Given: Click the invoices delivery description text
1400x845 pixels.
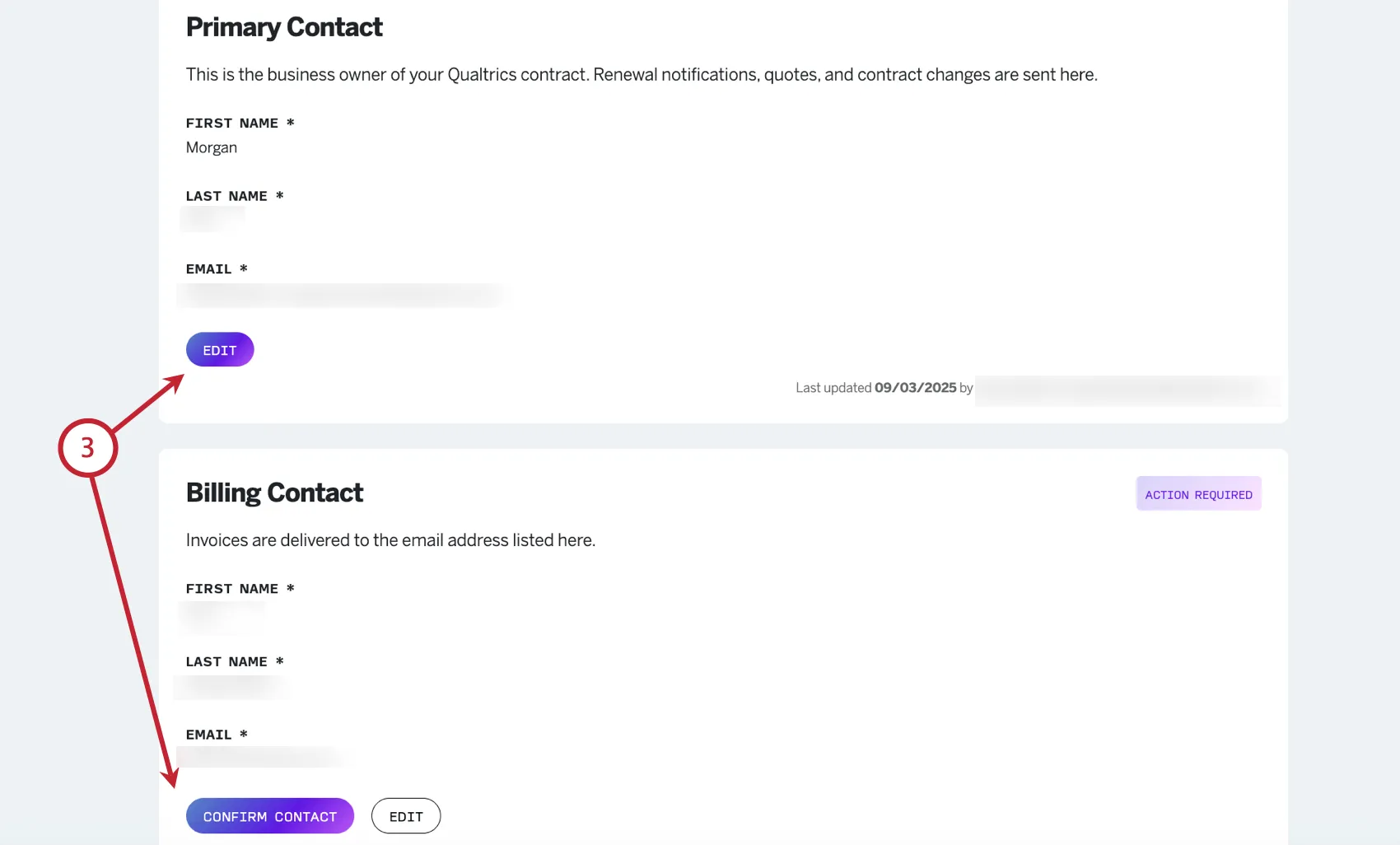Looking at the screenshot, I should click(390, 540).
